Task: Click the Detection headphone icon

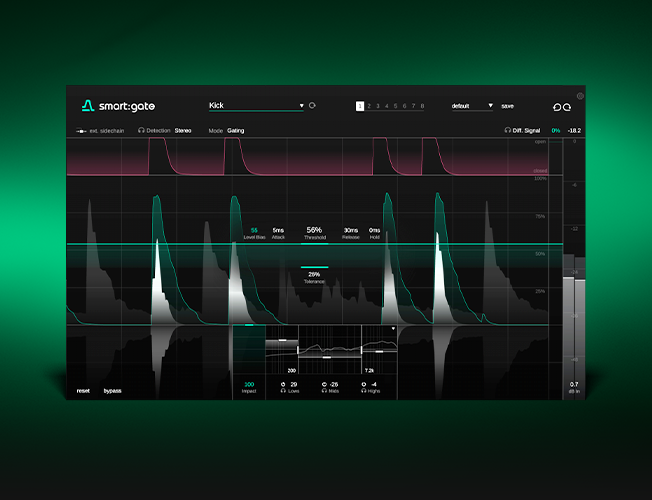Action: pyautogui.click(x=141, y=130)
